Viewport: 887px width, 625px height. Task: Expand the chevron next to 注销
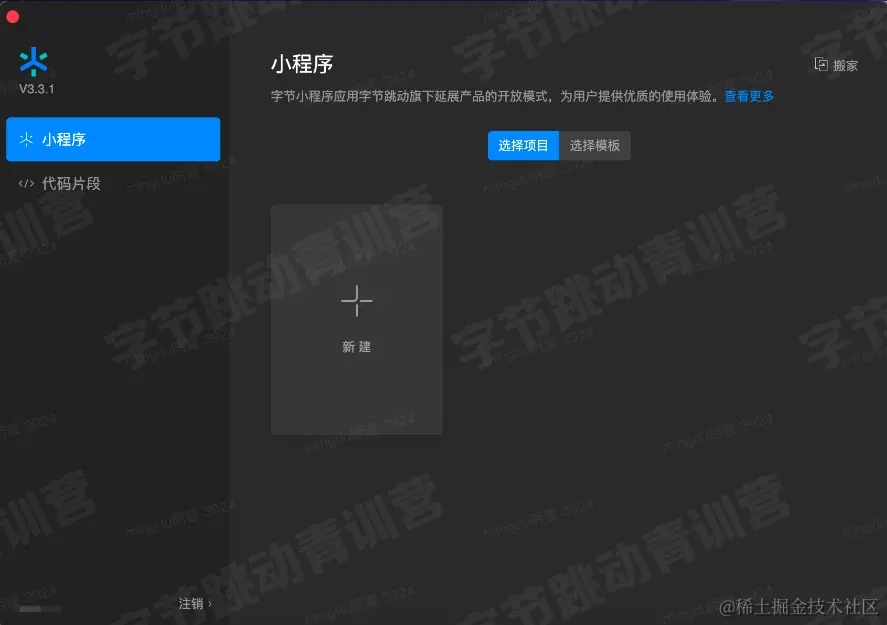[210, 604]
